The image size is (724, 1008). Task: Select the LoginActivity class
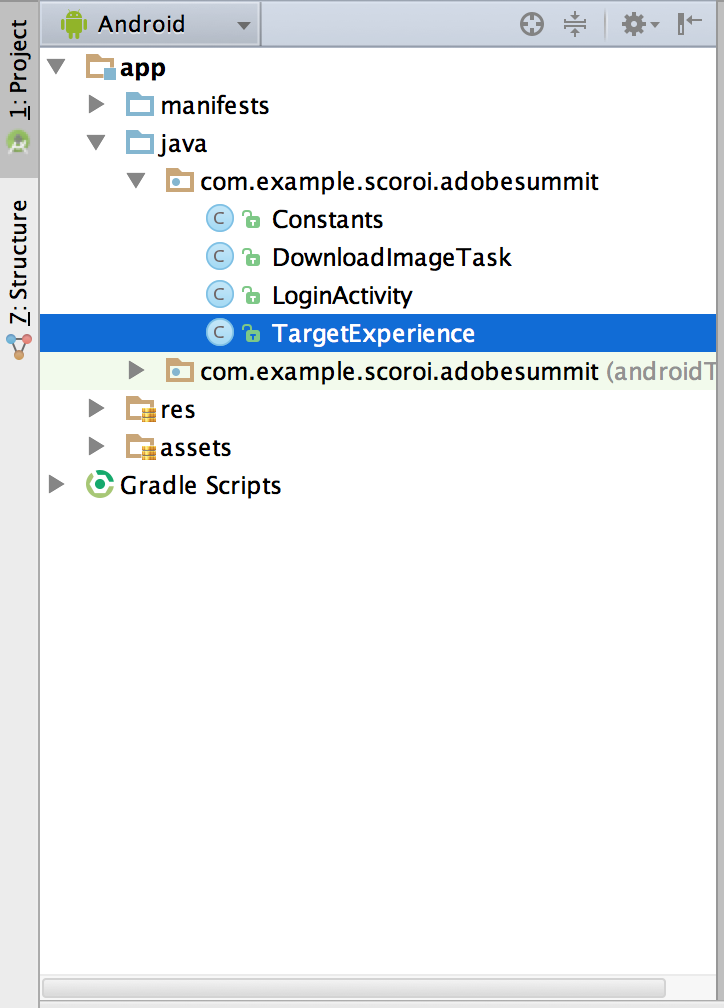pos(342,296)
